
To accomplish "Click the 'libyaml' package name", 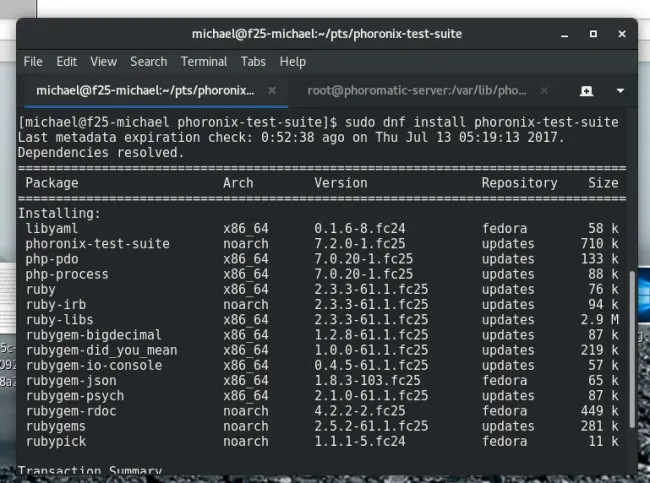I will (x=51, y=228).
